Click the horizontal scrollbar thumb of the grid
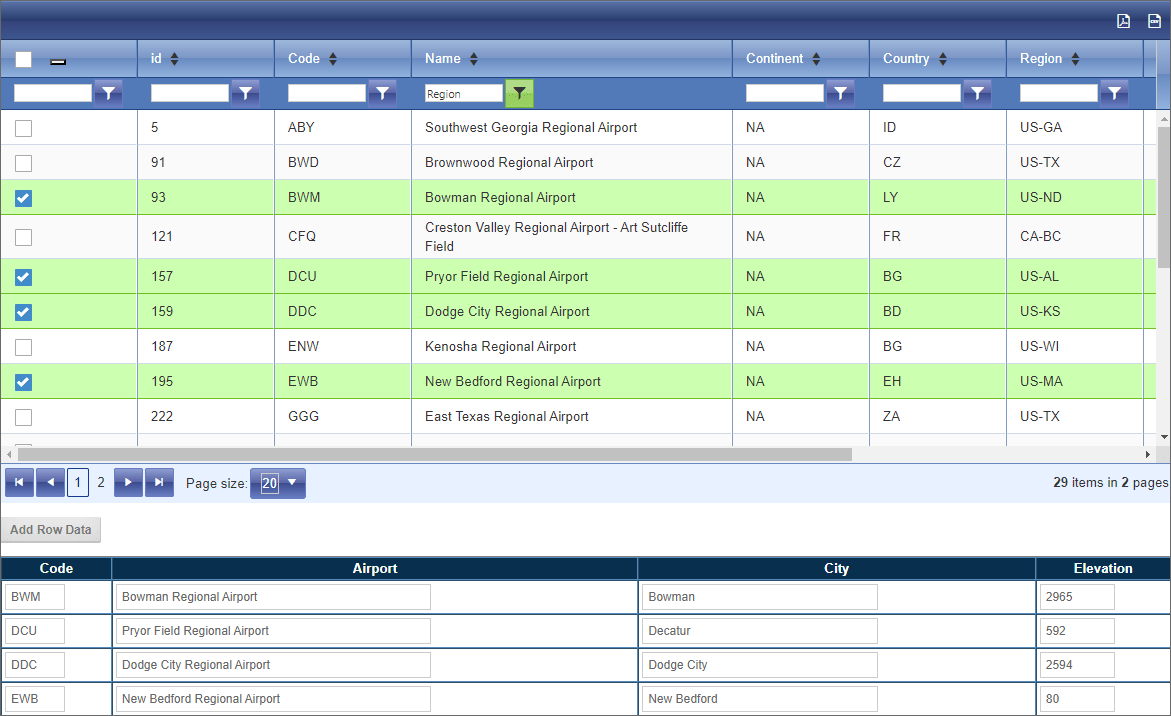This screenshot has width=1171, height=716. pos(435,454)
